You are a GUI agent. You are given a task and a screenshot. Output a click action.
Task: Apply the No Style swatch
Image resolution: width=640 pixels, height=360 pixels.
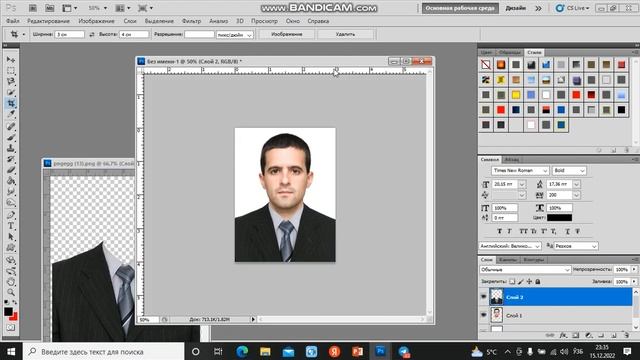[486, 64]
